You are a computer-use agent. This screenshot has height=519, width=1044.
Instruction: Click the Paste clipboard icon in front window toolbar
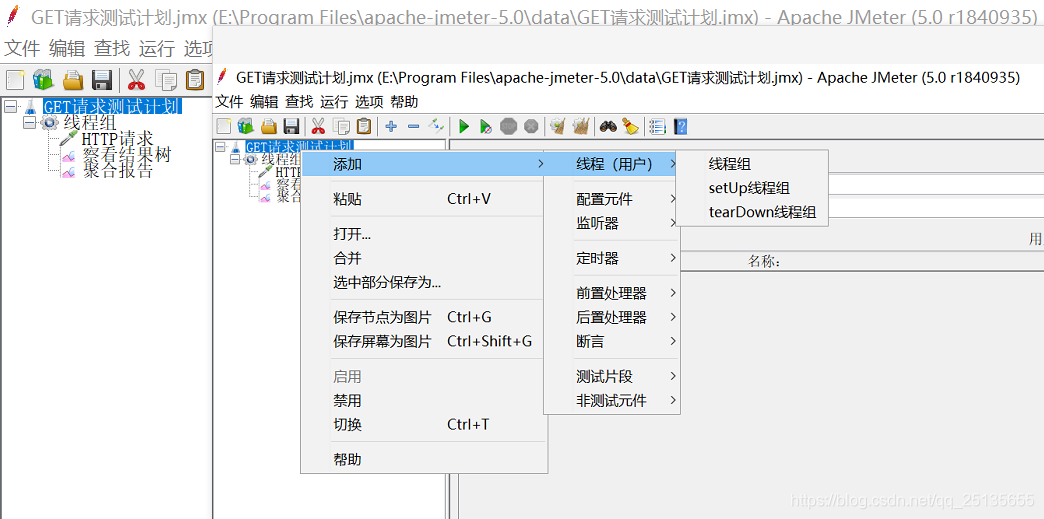pos(364,126)
